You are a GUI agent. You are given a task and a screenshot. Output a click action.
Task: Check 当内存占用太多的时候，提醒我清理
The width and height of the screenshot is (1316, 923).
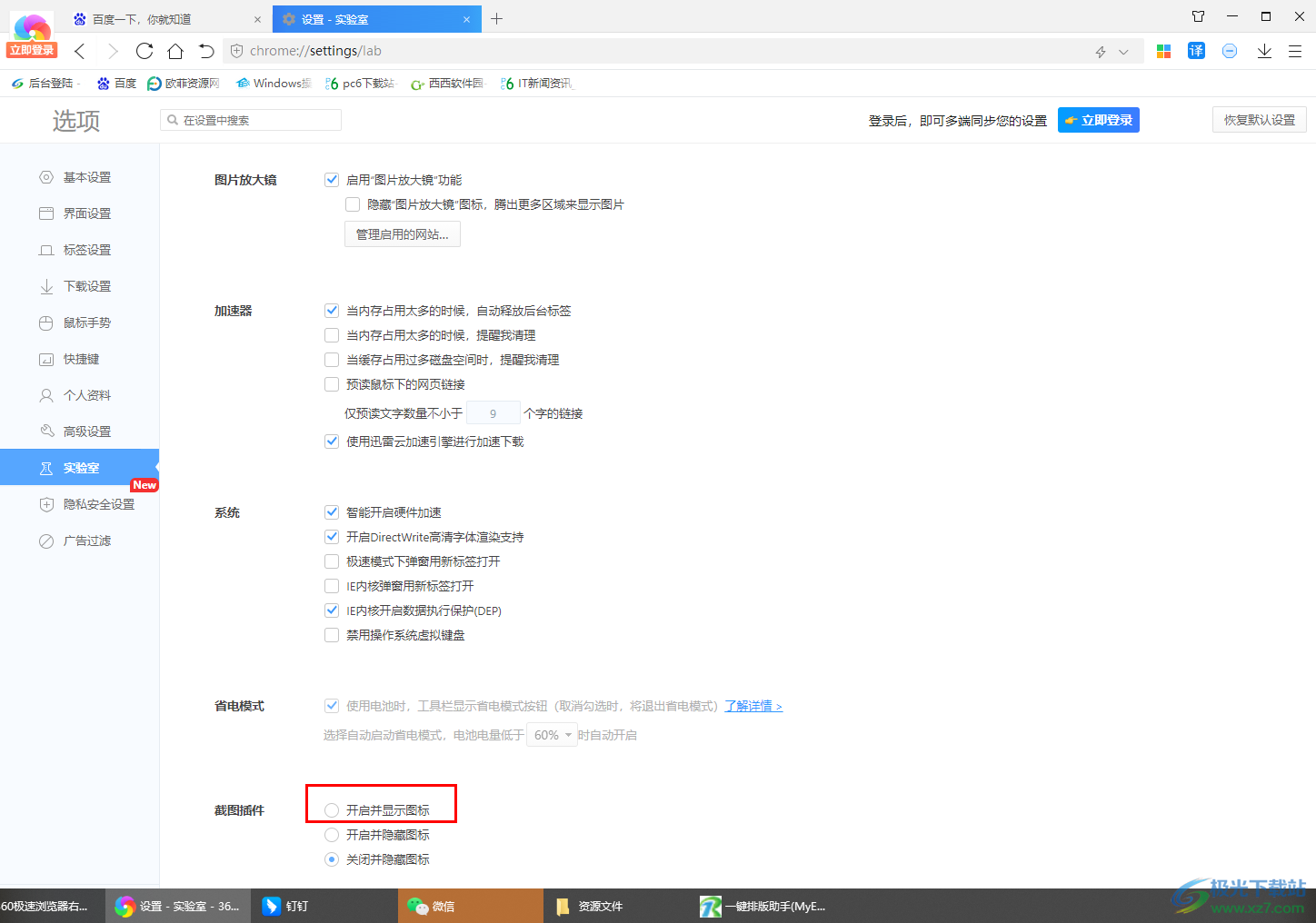tap(332, 335)
